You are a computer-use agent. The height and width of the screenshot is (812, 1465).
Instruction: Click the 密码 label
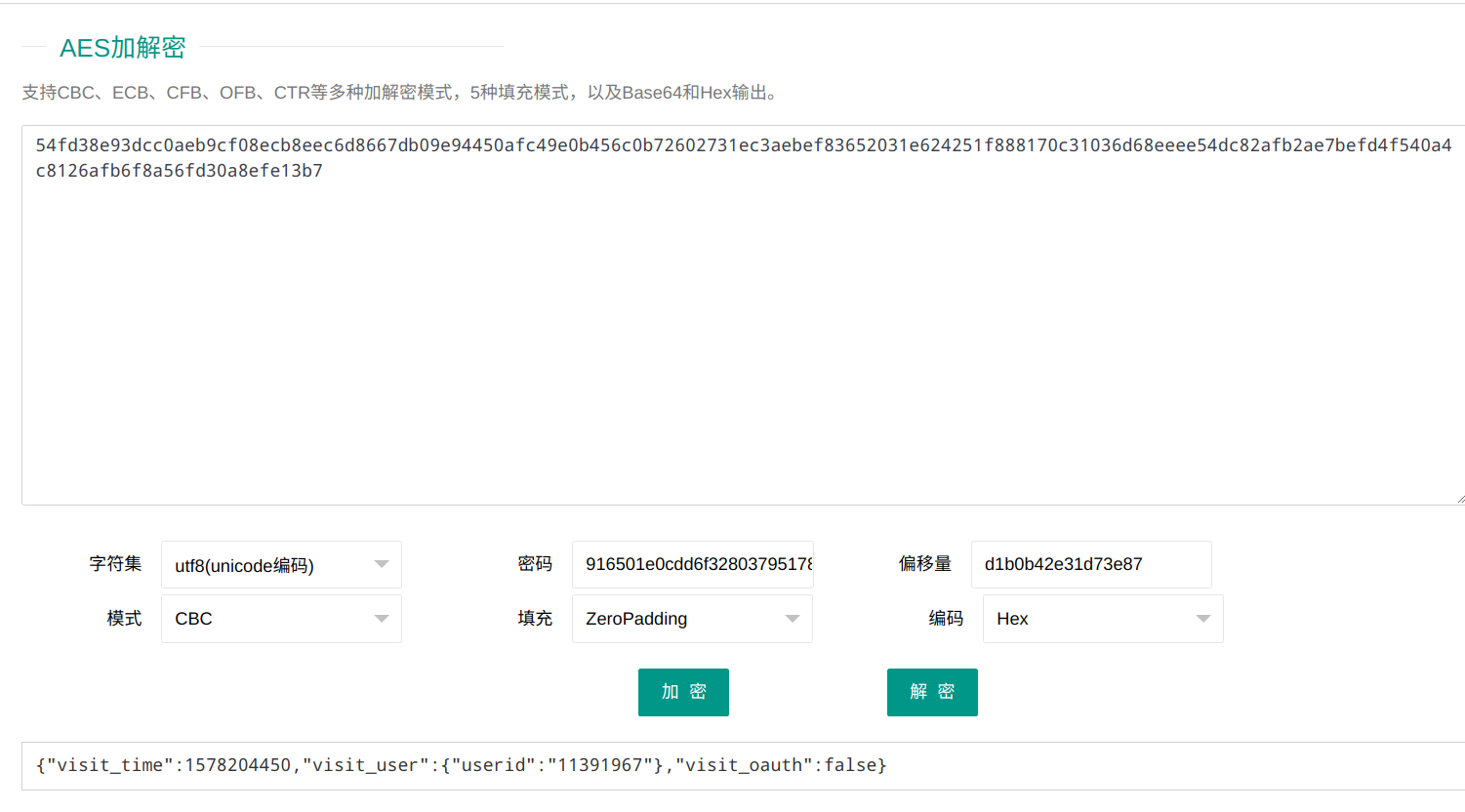[x=535, y=564]
